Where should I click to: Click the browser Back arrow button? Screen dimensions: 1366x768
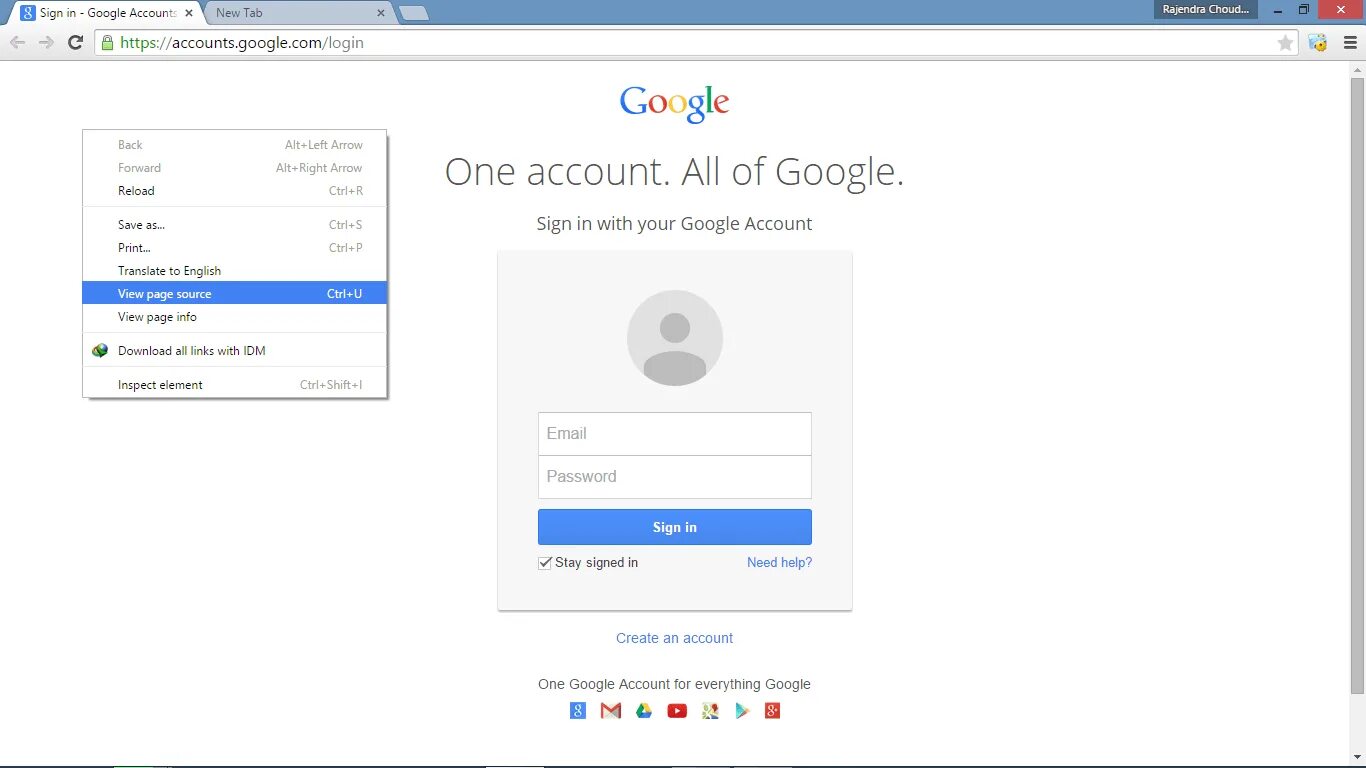pyautogui.click(x=17, y=42)
